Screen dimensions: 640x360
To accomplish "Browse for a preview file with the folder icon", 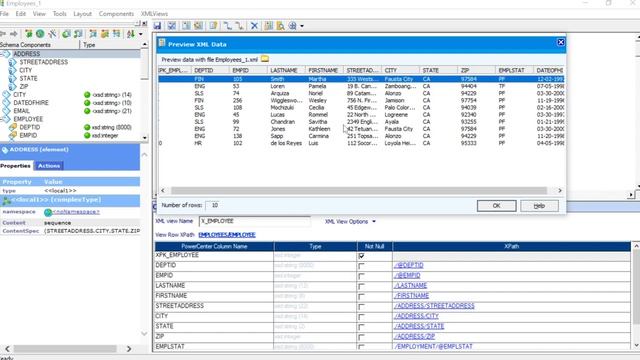I will [x=265, y=59].
